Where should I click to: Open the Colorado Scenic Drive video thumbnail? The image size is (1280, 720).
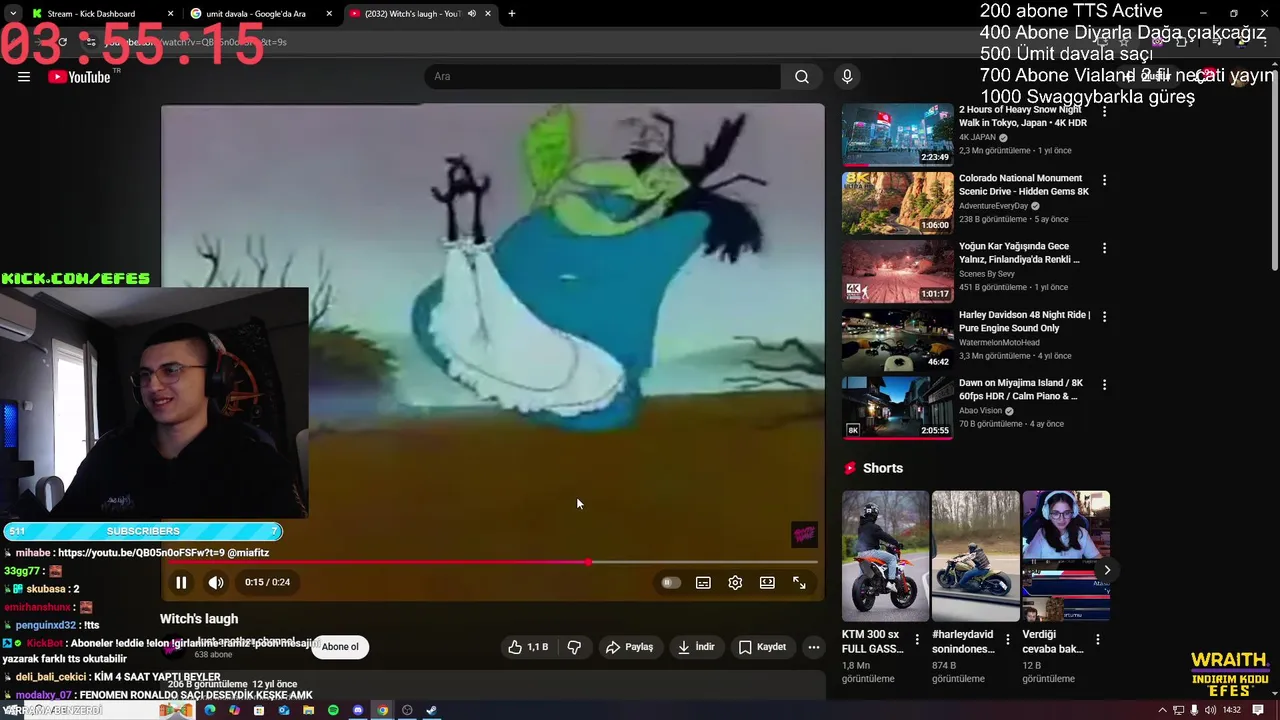[897, 203]
